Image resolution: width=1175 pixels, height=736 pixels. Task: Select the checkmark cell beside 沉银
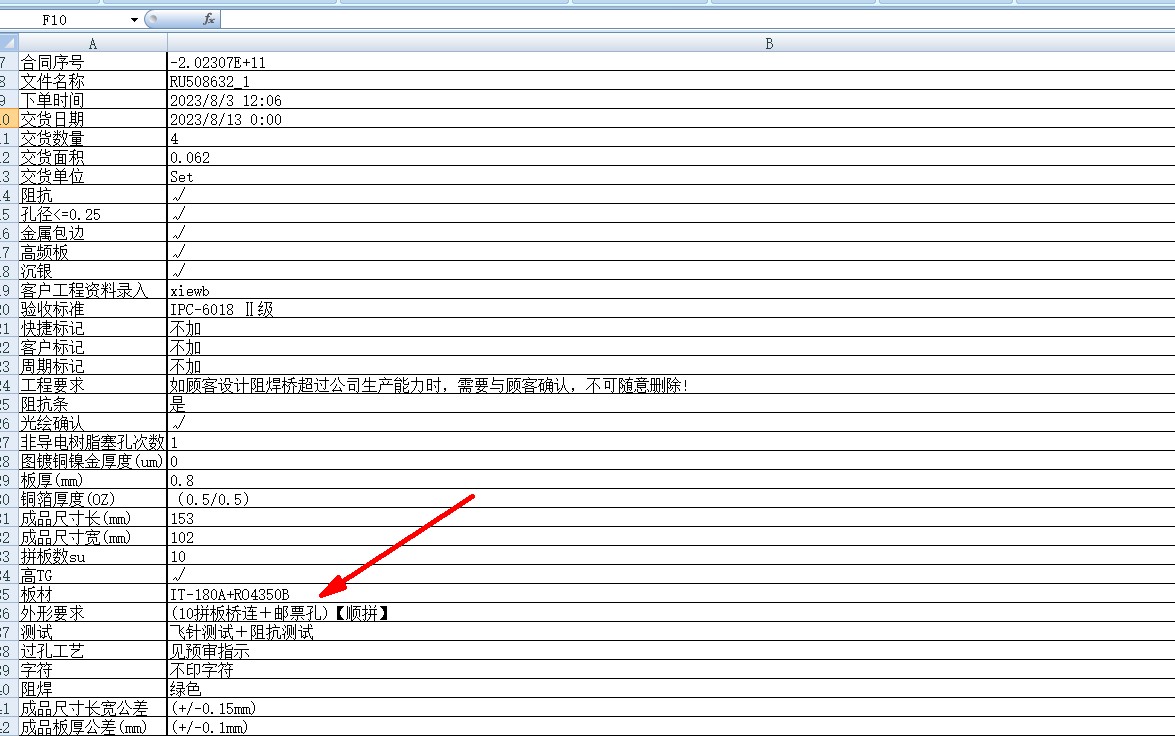pos(671,271)
